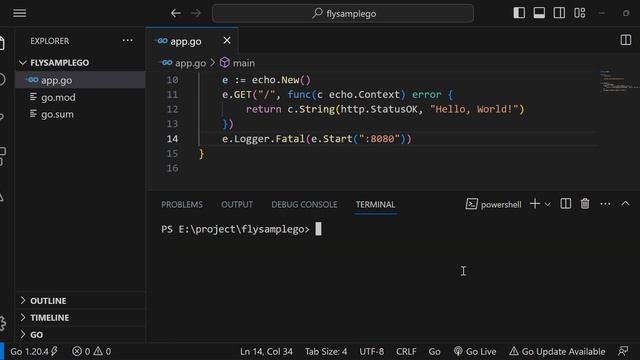640x360 pixels.
Task: Select the TERMINAL tab
Action: pyautogui.click(x=375, y=204)
